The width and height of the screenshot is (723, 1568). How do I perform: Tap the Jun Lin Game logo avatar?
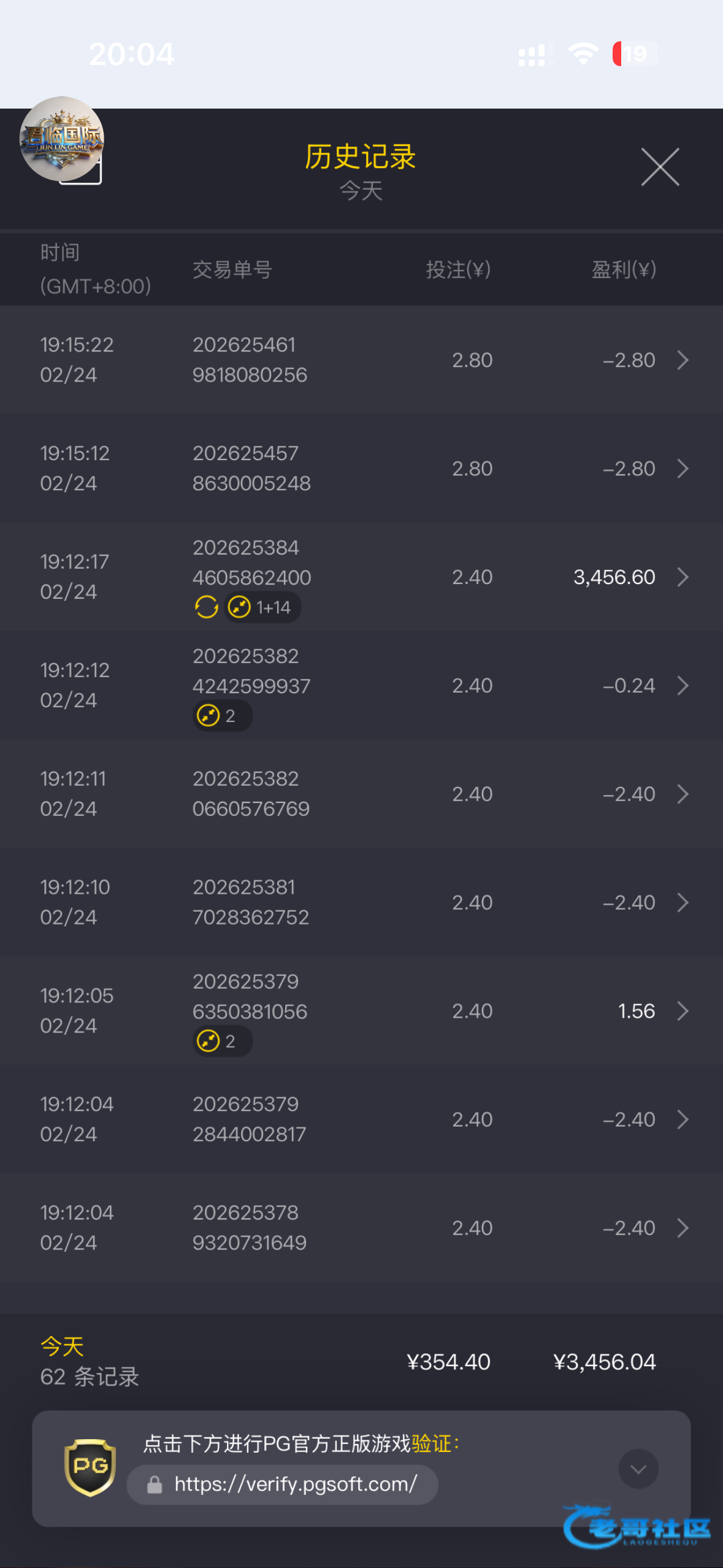click(62, 139)
